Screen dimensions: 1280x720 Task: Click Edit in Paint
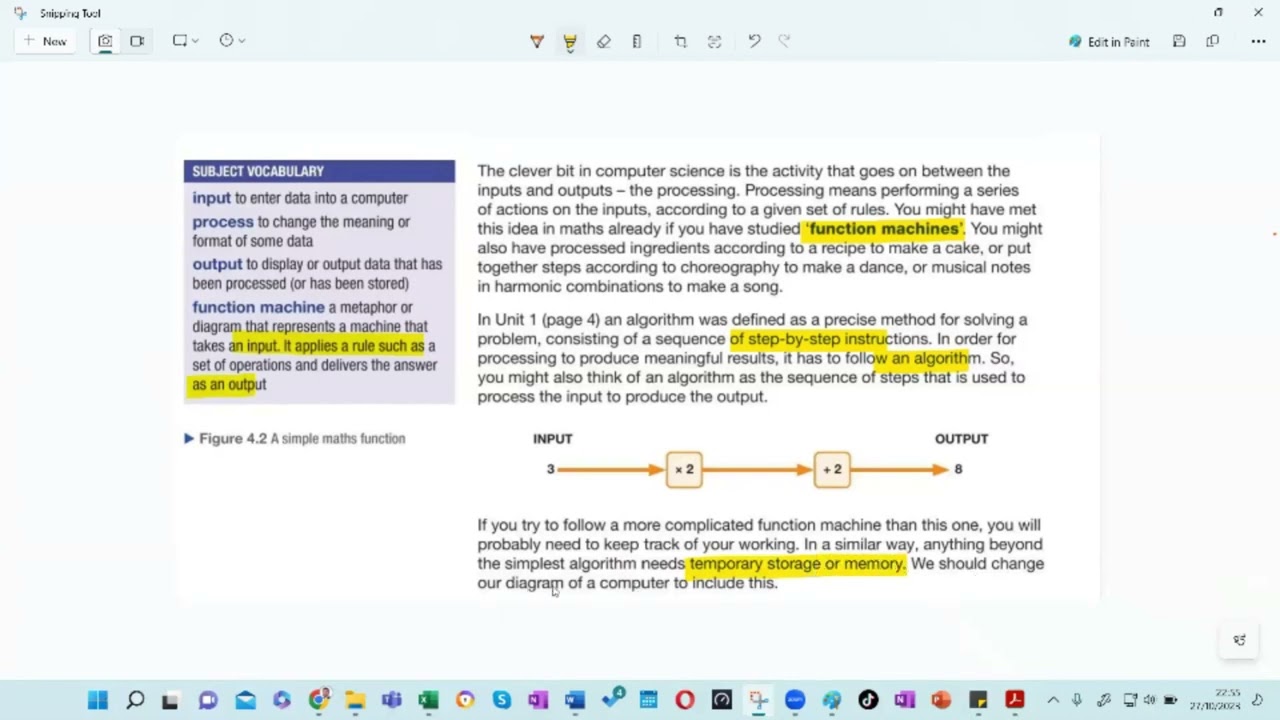[1109, 42]
